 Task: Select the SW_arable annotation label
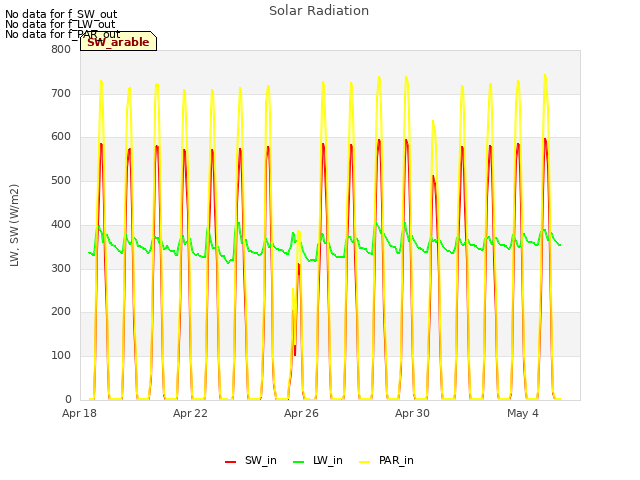pyautogui.click(x=118, y=42)
